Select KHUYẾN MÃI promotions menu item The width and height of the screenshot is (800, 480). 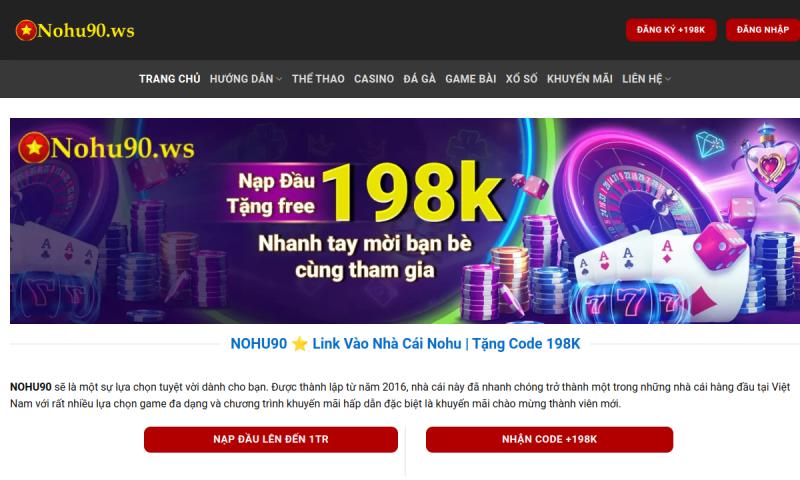point(580,79)
